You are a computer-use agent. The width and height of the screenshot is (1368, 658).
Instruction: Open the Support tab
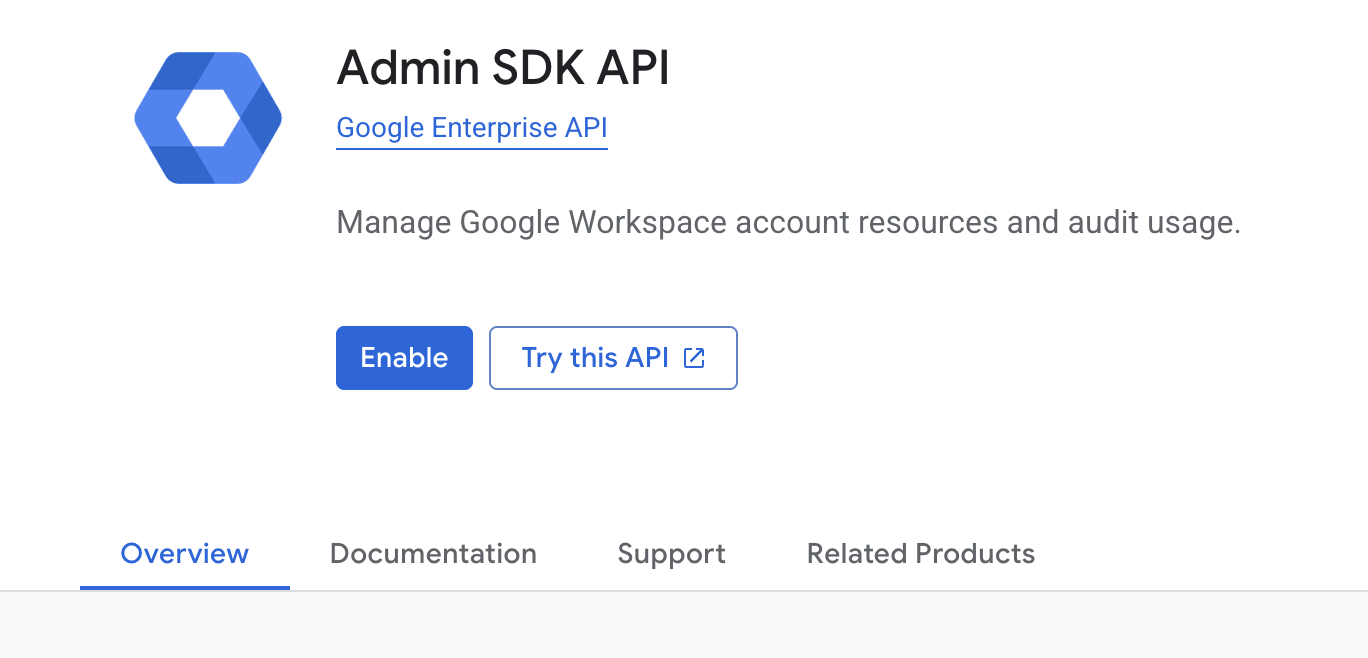[672, 554]
